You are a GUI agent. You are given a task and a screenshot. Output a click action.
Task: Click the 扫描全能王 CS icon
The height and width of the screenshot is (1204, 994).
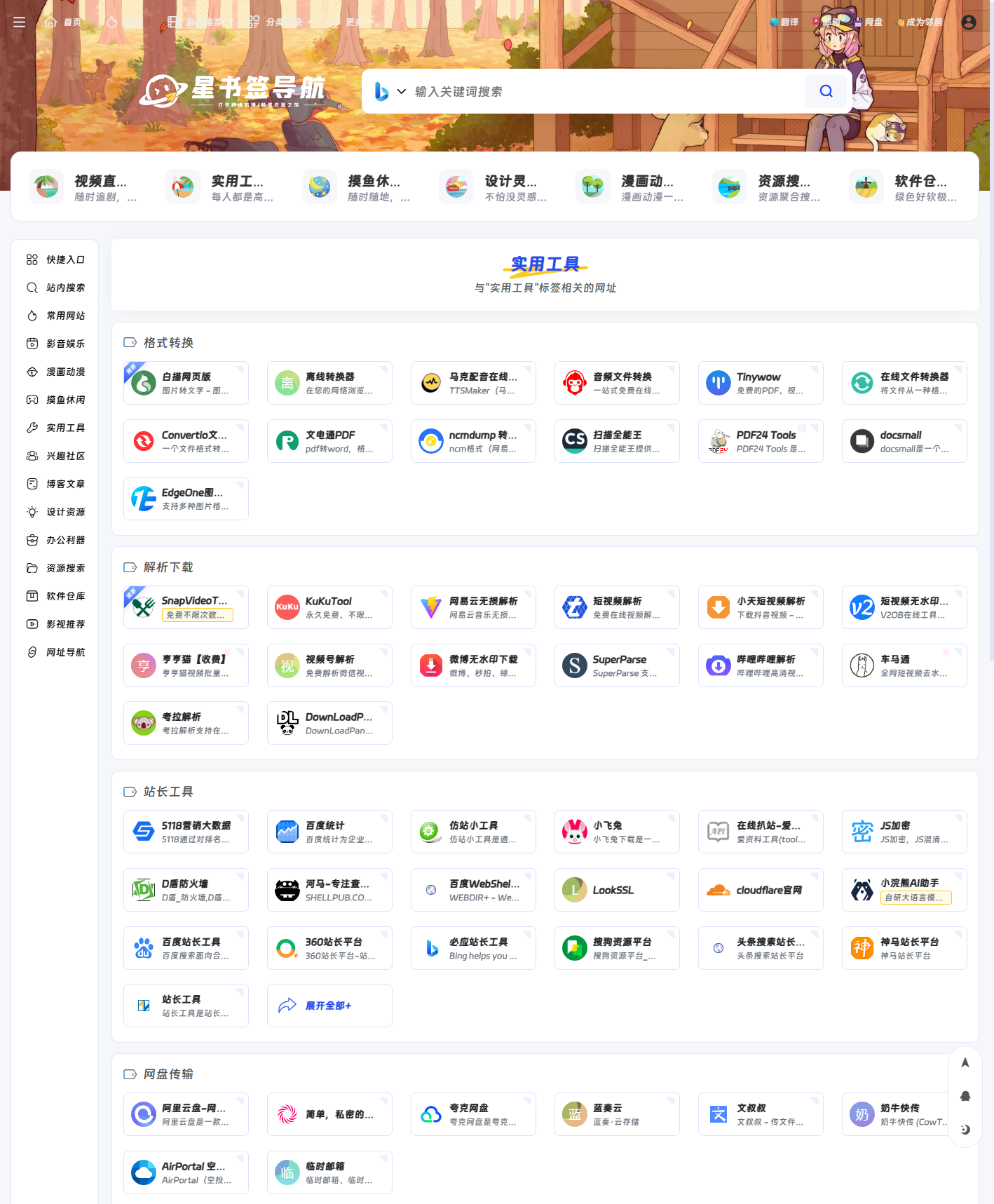(575, 441)
